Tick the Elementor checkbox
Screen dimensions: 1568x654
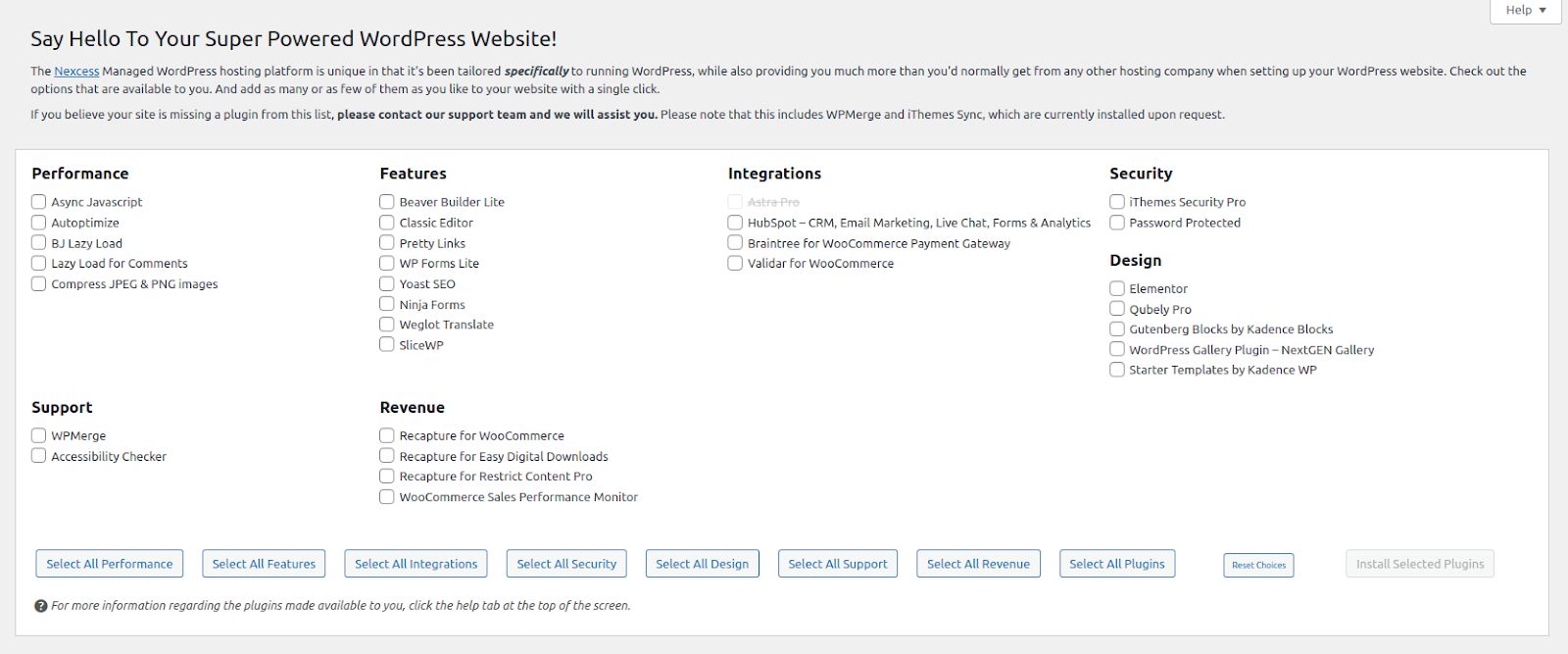tap(1117, 288)
